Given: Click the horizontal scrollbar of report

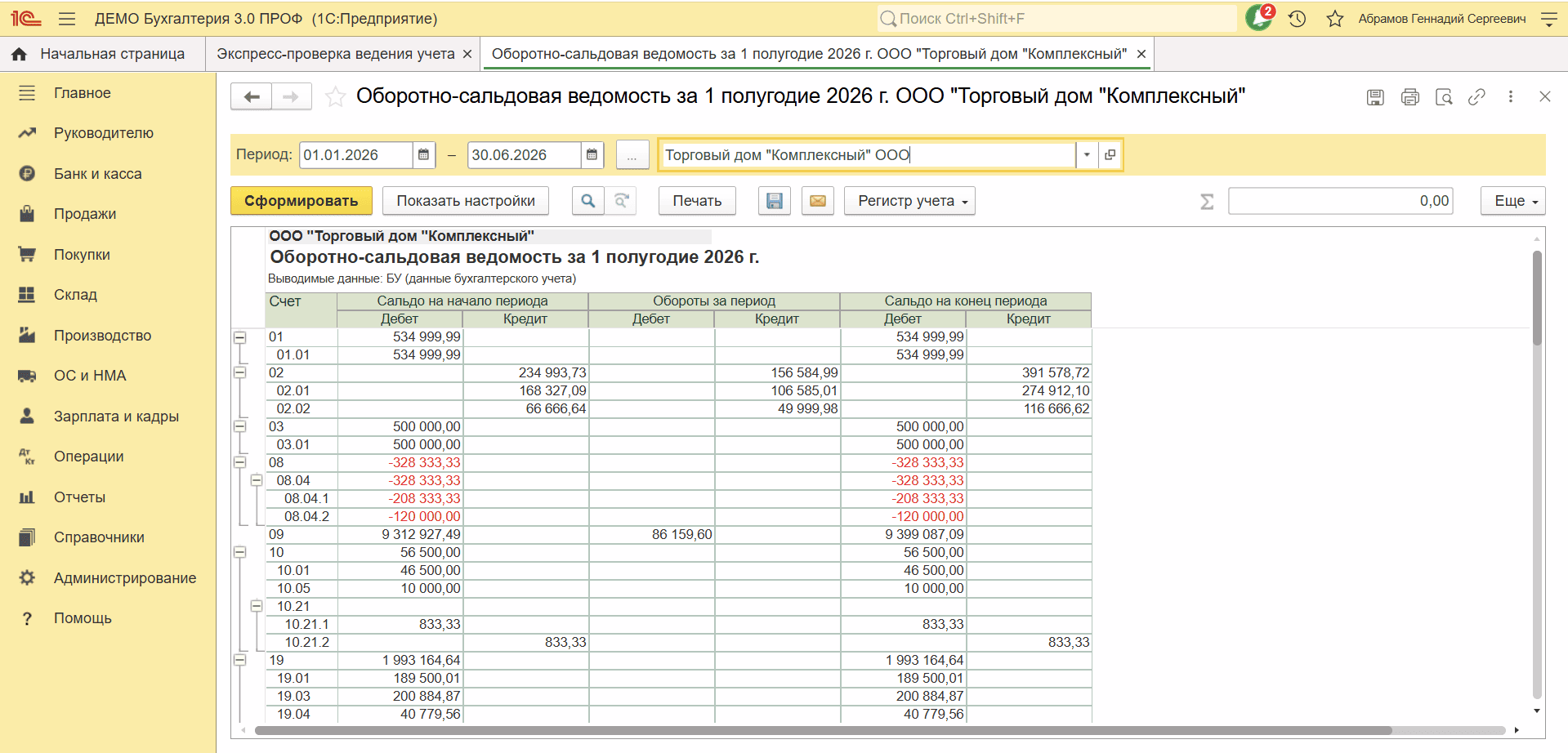Looking at the screenshot, I should pos(824,730).
